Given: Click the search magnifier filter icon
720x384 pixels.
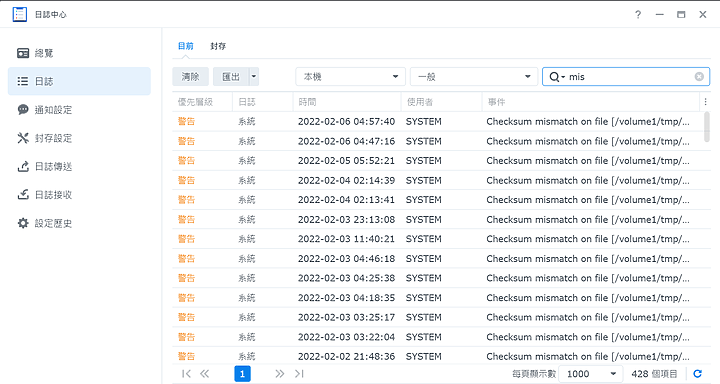Looking at the screenshot, I should tap(557, 77).
